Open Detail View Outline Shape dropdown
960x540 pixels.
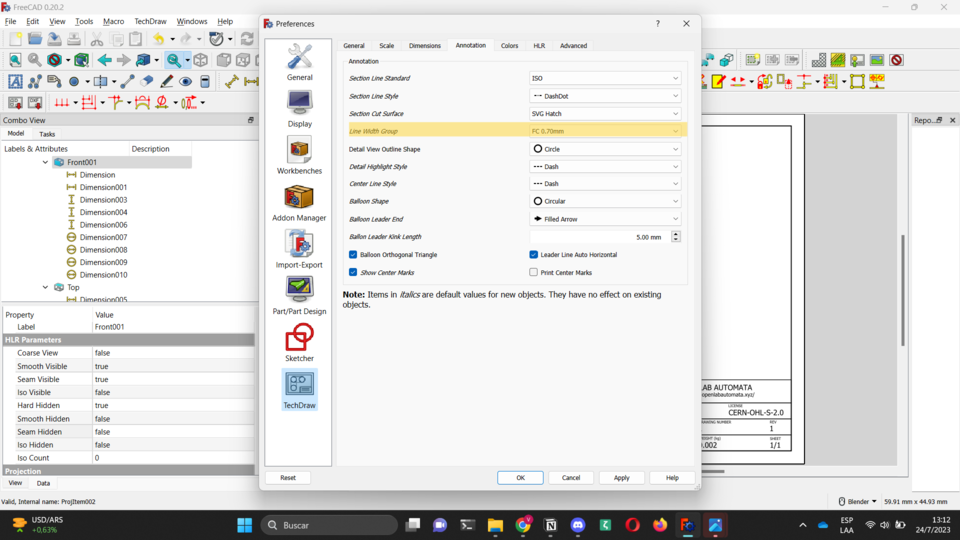click(x=605, y=149)
